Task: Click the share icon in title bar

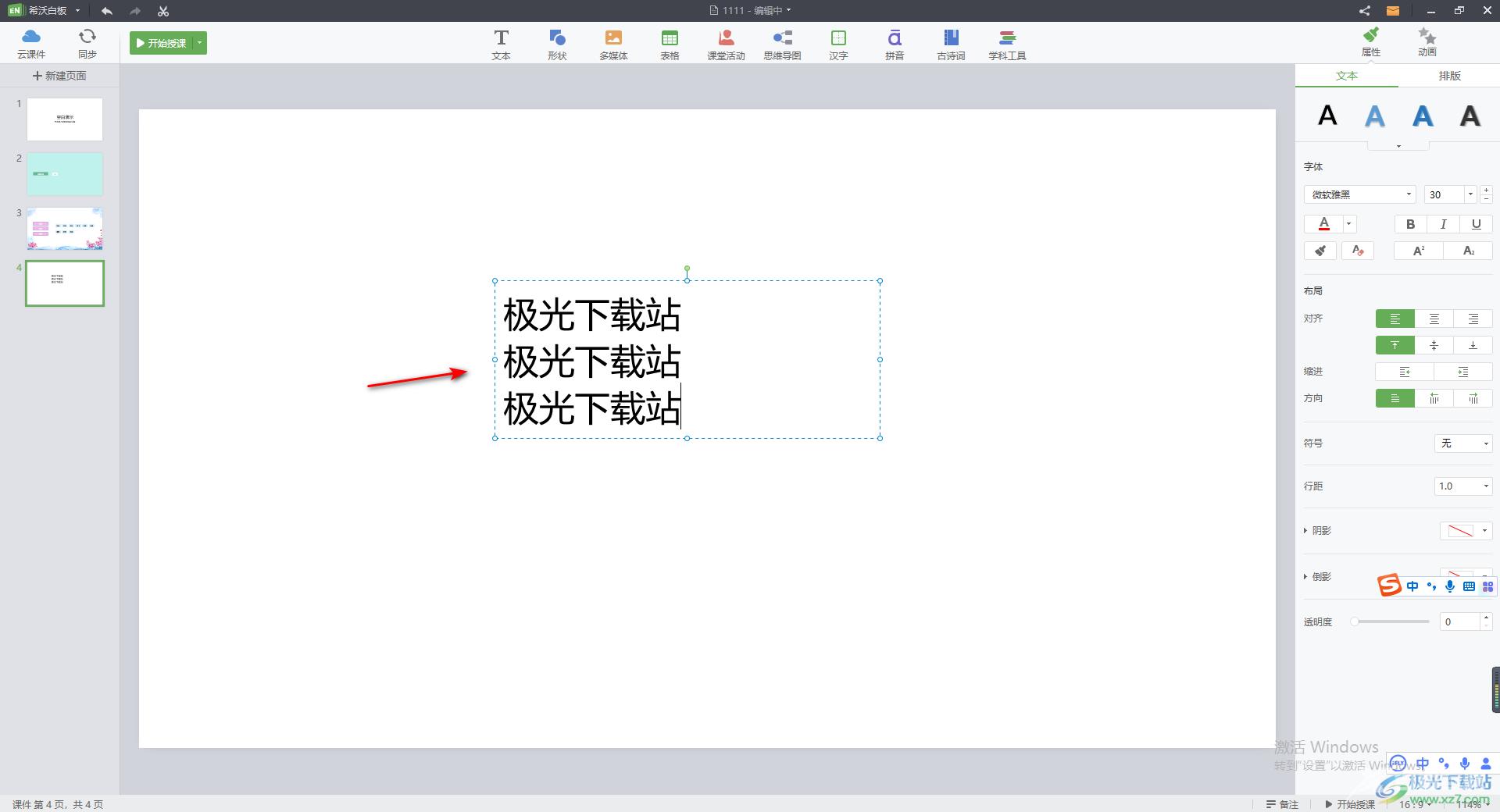Action: click(x=1365, y=11)
